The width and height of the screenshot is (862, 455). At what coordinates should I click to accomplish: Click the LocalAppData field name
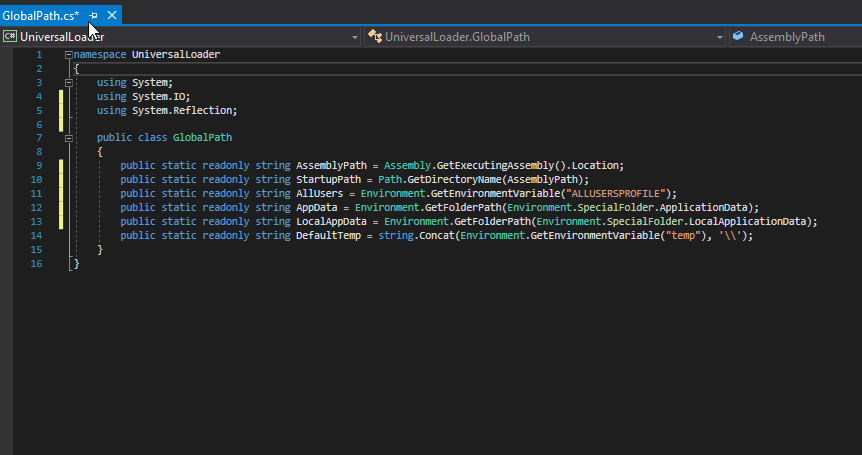(x=332, y=222)
